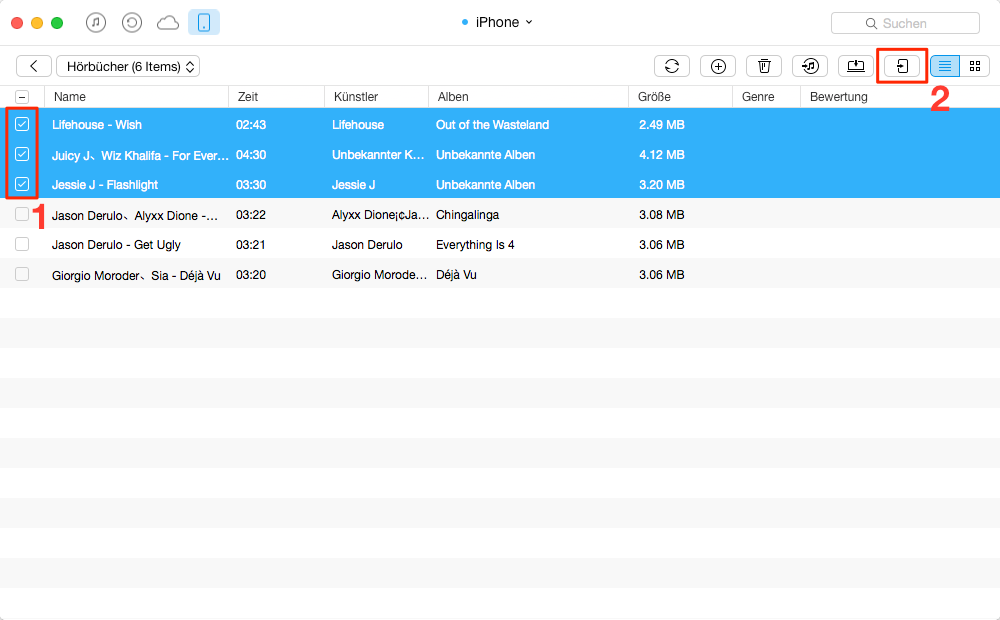The image size is (1000, 620).
Task: Click the 3.20 MB size cell
Action: tap(661, 184)
